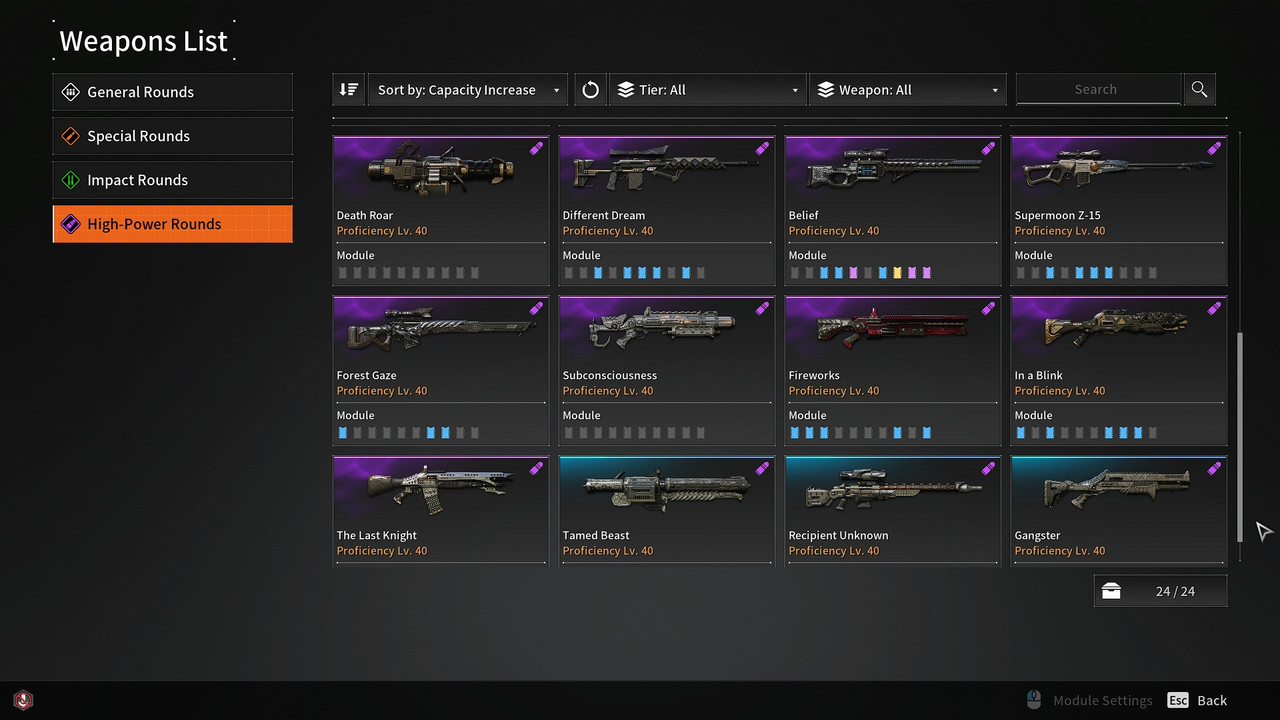Expand the Tier: All filter dropdown
Image resolution: width=1280 pixels, height=720 pixels.
[708, 89]
